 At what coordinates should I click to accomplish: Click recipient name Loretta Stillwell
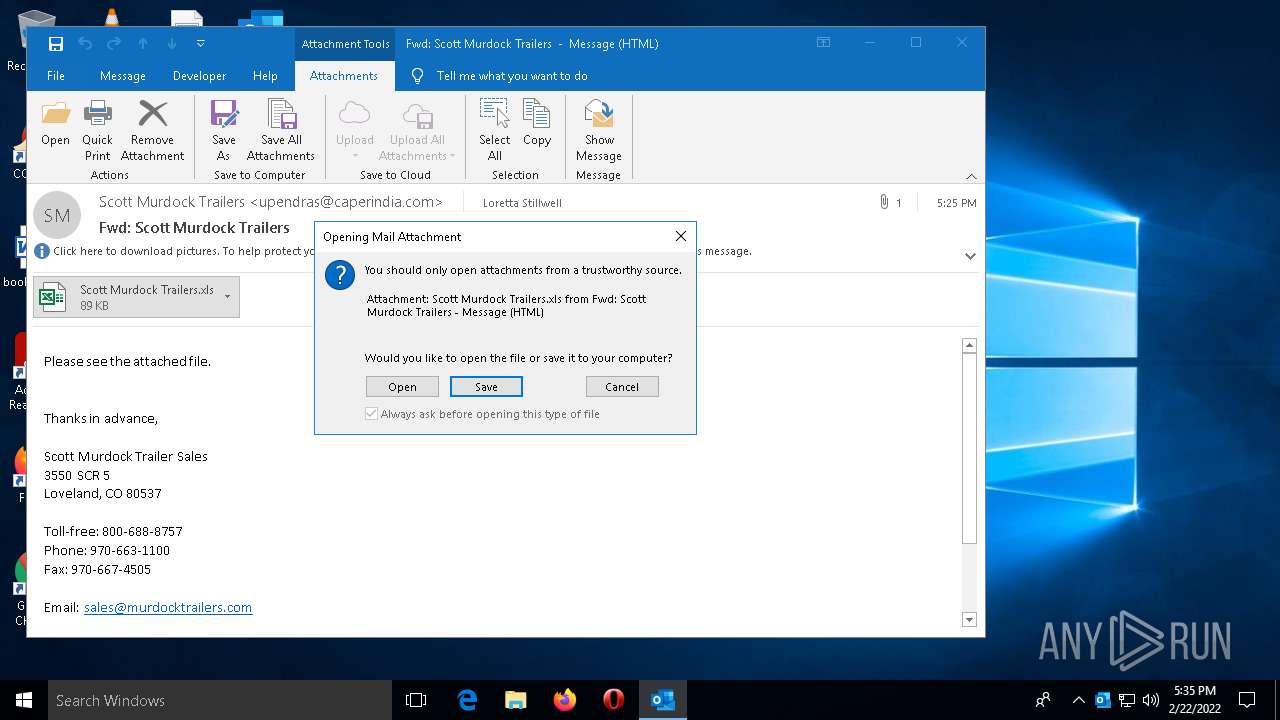click(x=522, y=203)
